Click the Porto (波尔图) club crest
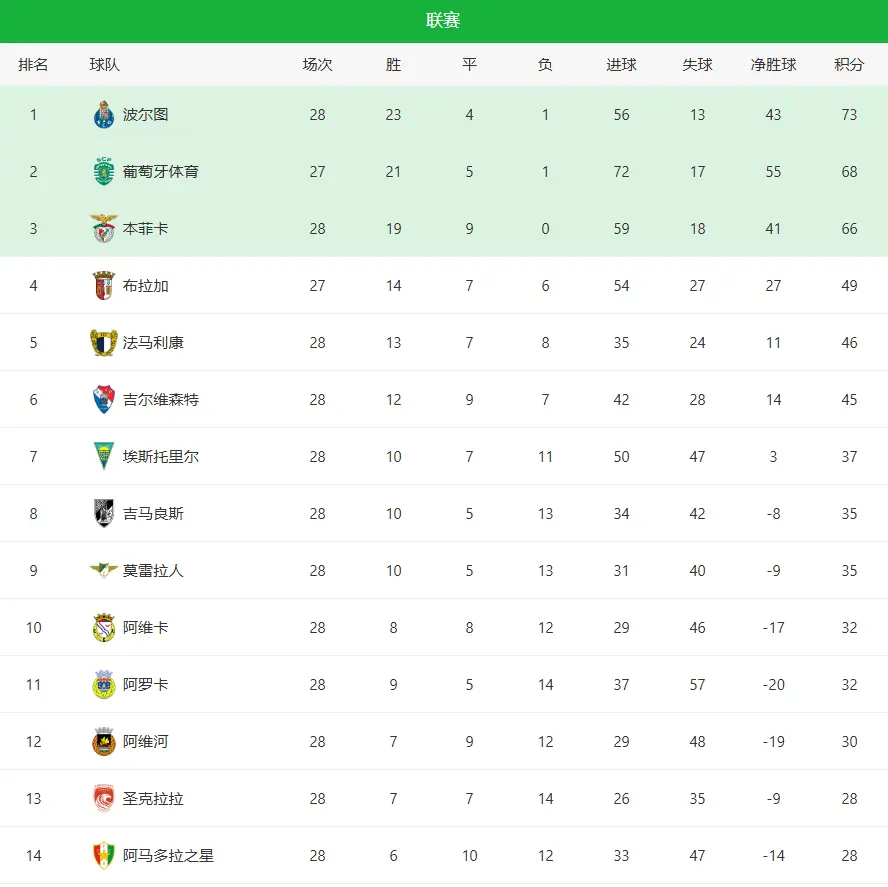The width and height of the screenshot is (888, 887). [x=104, y=115]
